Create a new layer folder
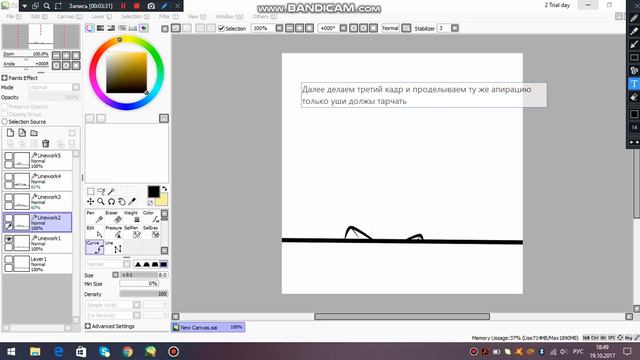The height and width of the screenshot is (360, 640). pyautogui.click(x=34, y=133)
